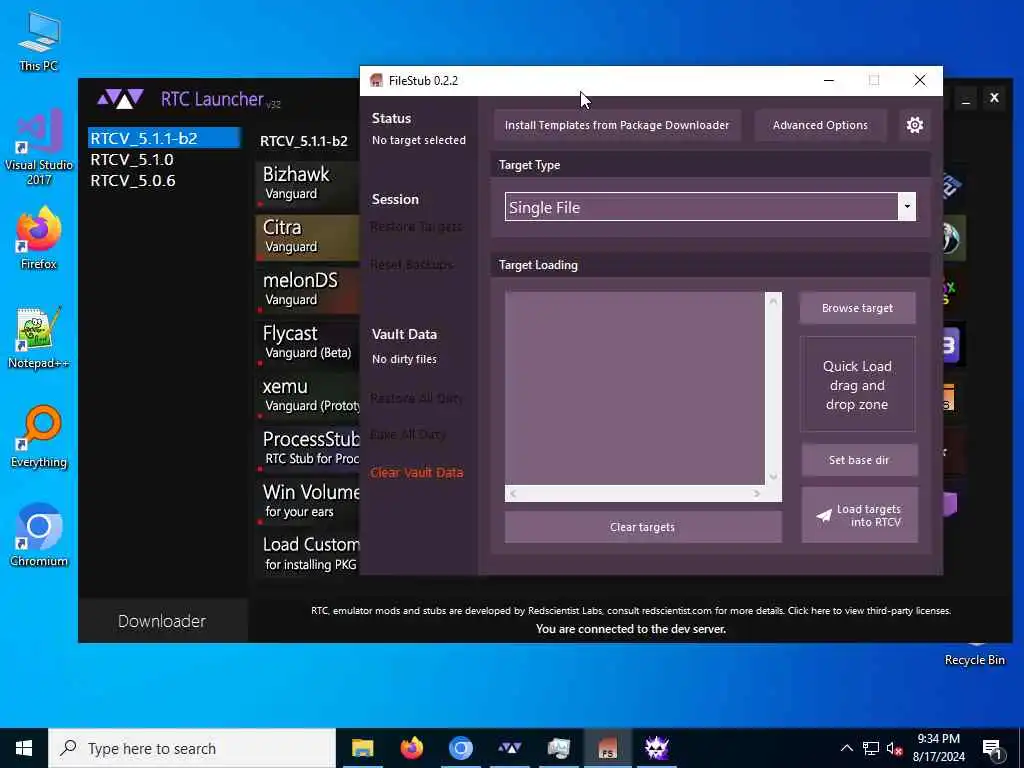Select RTCV_5.1.1-b2 in the version list
The height and width of the screenshot is (768, 1024).
164,138
